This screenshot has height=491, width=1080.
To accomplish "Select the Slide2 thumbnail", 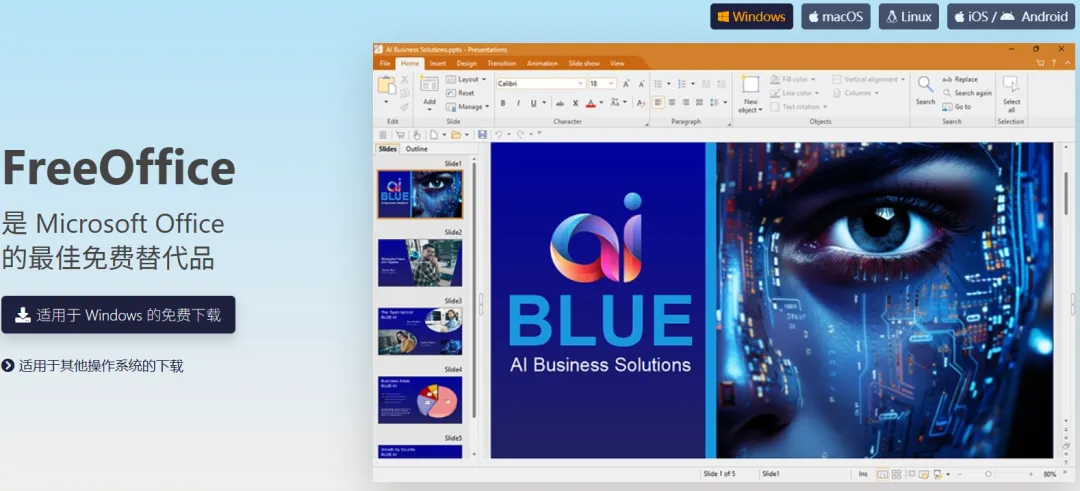I will [420, 262].
